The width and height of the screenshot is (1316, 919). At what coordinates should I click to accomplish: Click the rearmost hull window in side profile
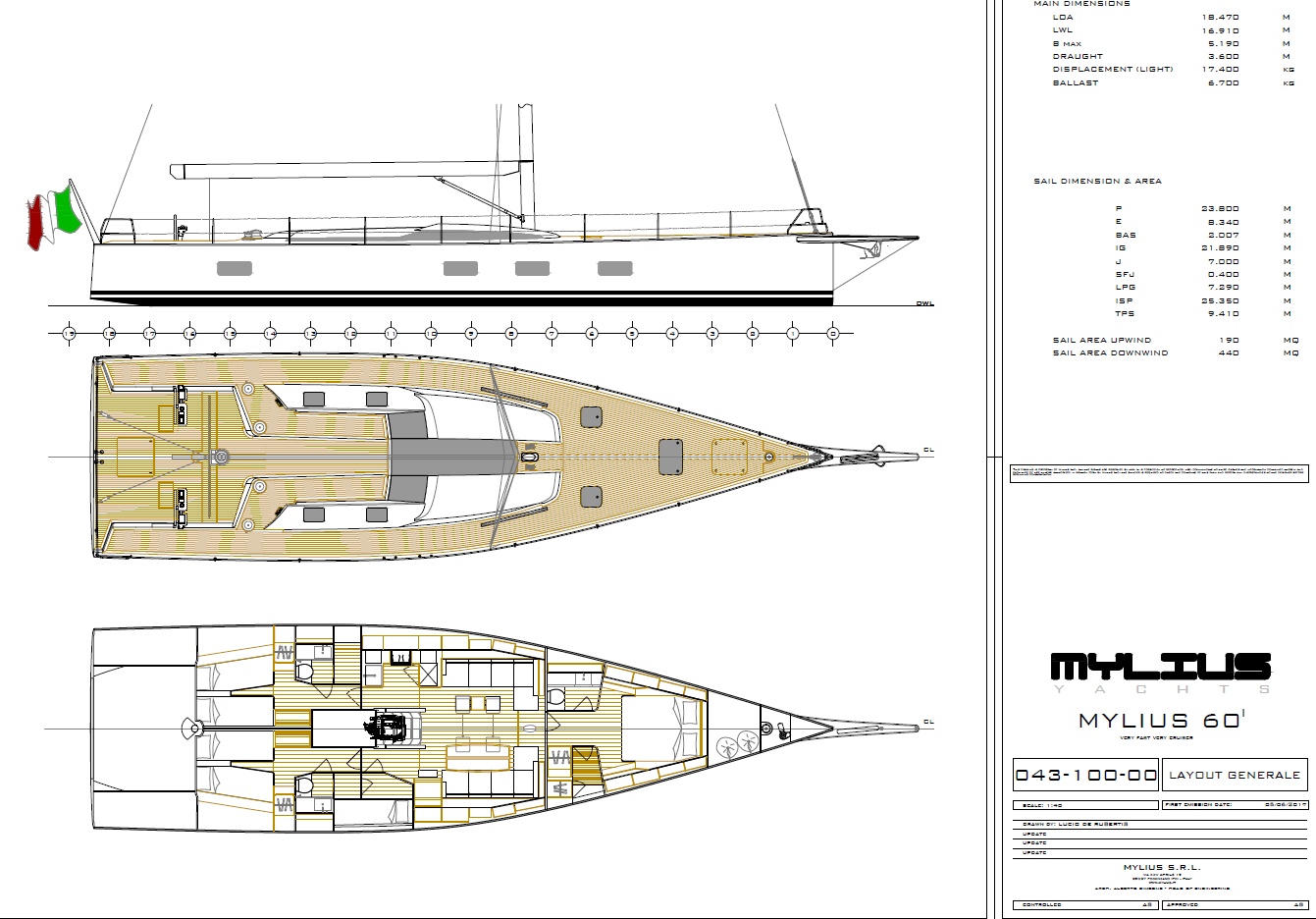click(x=235, y=268)
